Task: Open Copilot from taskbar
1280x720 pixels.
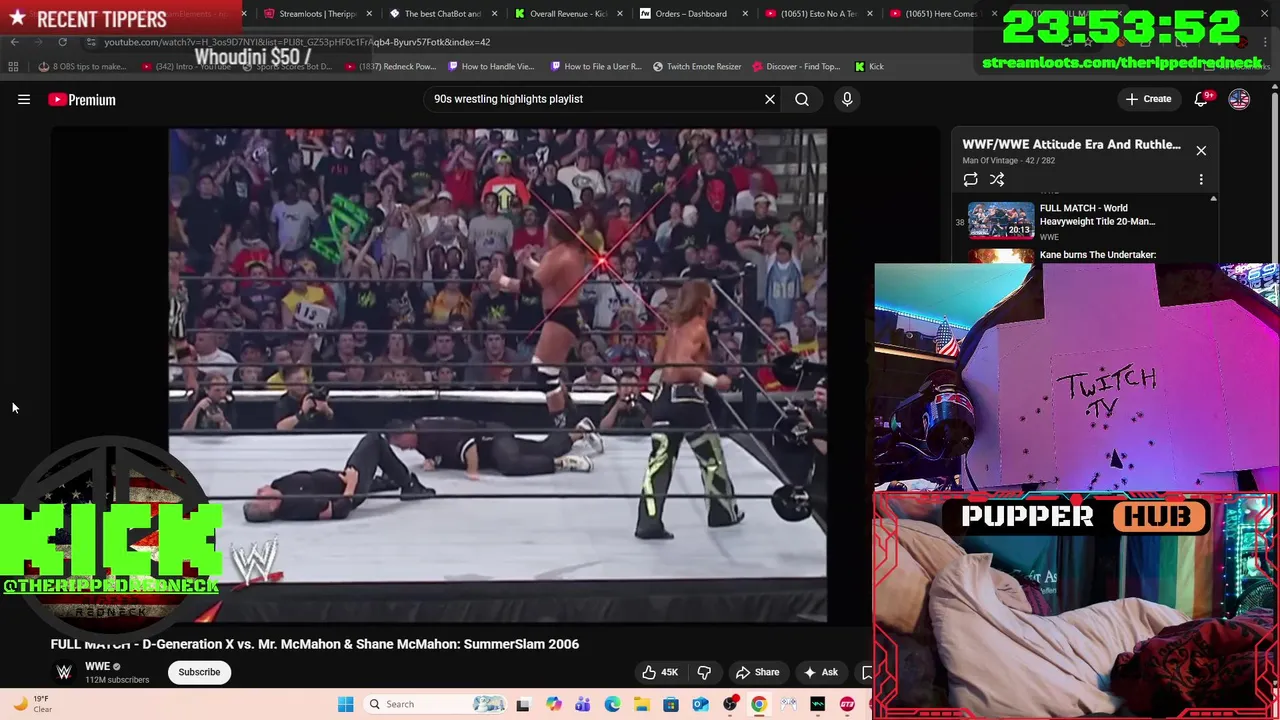Action: pyautogui.click(x=553, y=704)
